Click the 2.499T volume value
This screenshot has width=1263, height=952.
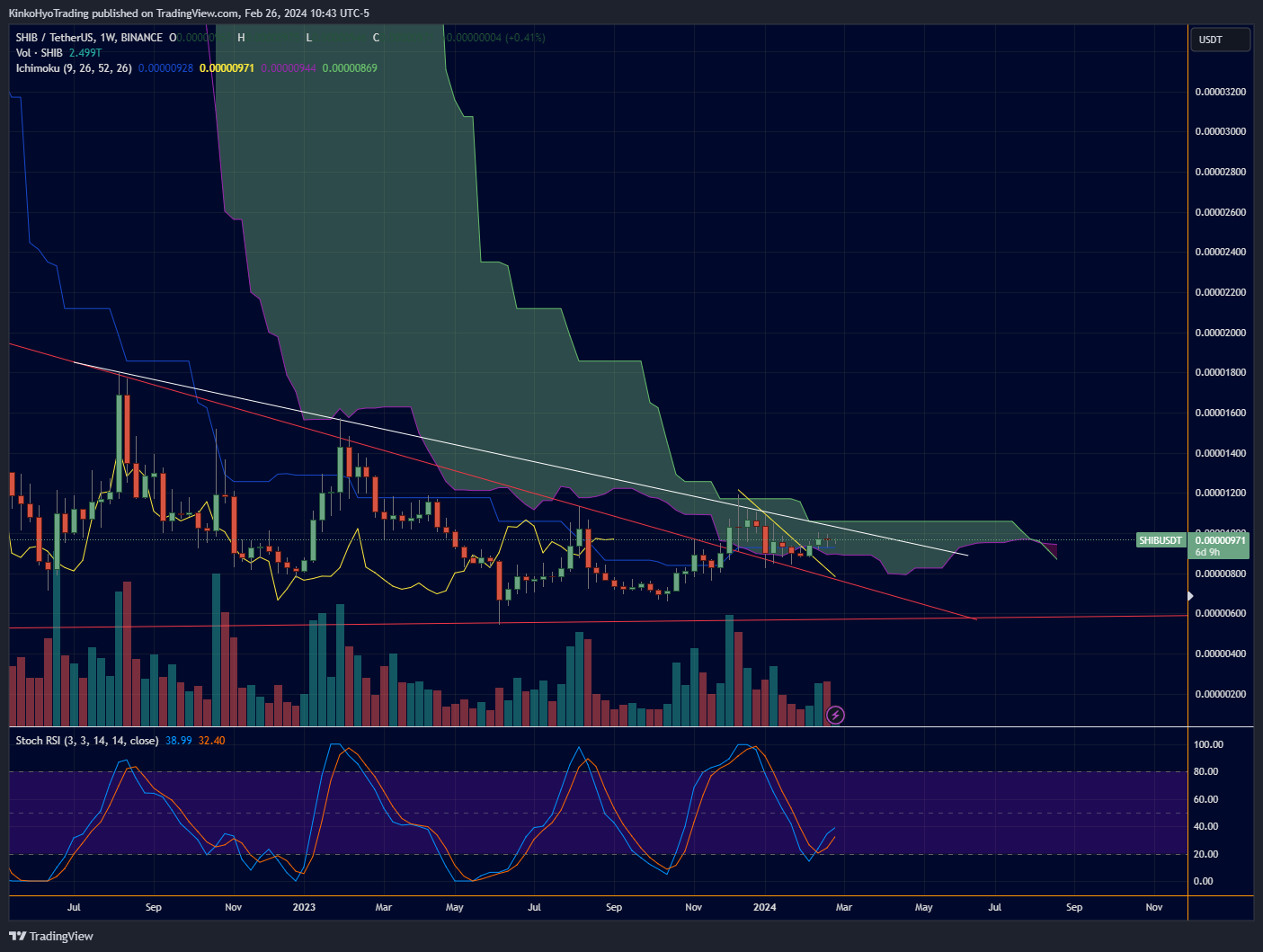pos(85,53)
